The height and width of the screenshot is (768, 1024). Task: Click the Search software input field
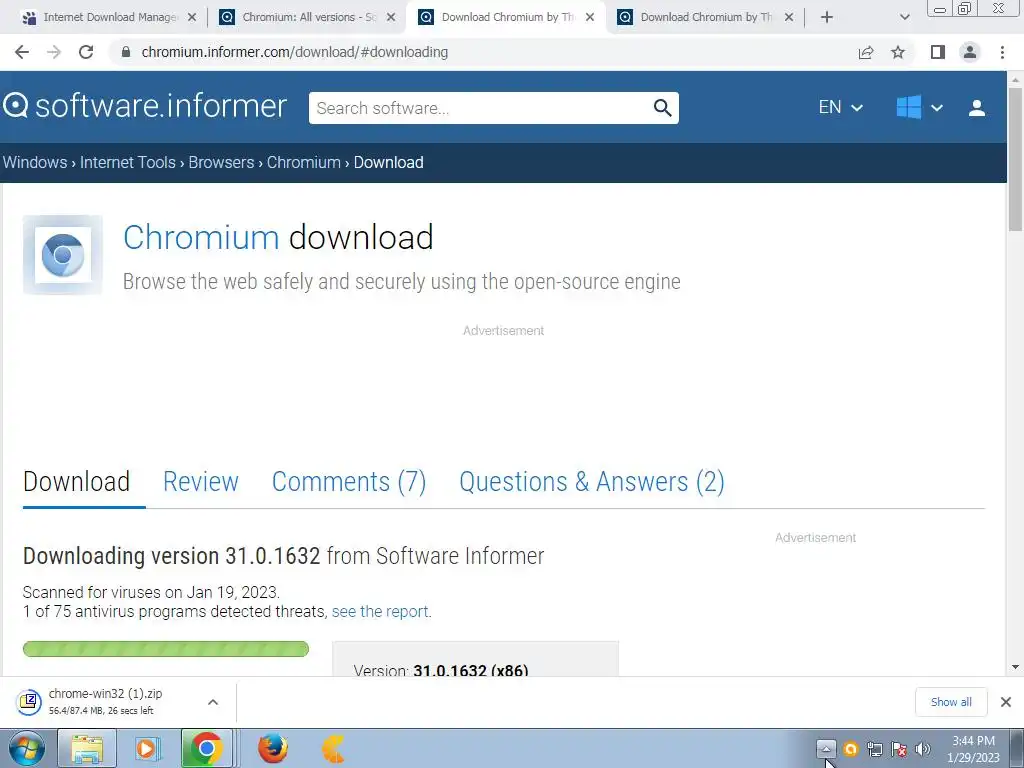(x=482, y=108)
